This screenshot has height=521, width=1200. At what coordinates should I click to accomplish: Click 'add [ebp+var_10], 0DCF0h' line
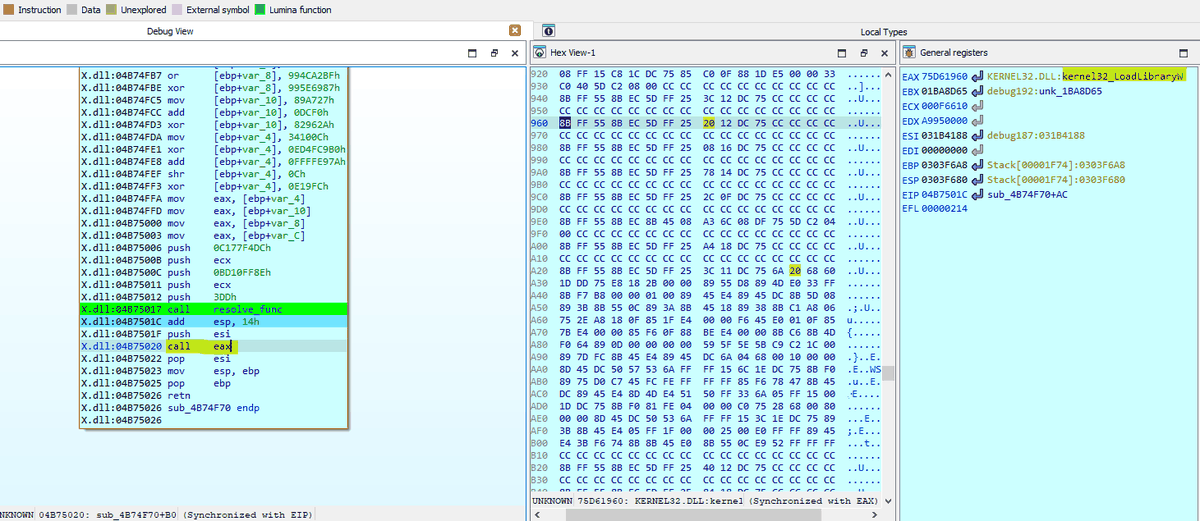213,111
